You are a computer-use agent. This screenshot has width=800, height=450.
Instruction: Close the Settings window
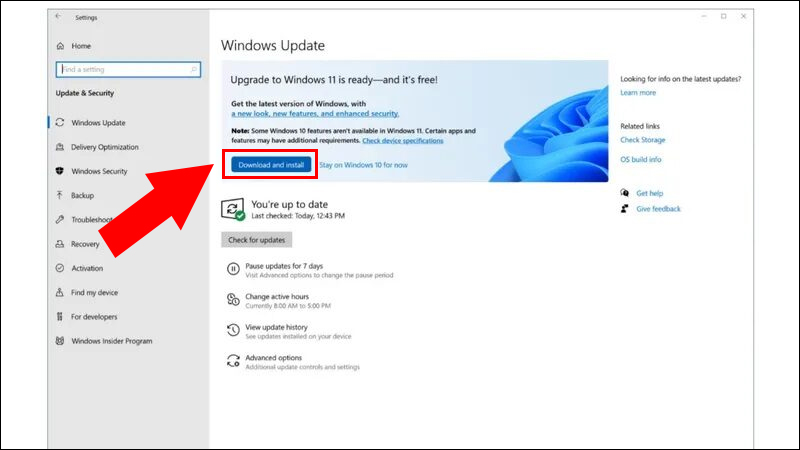(x=743, y=16)
